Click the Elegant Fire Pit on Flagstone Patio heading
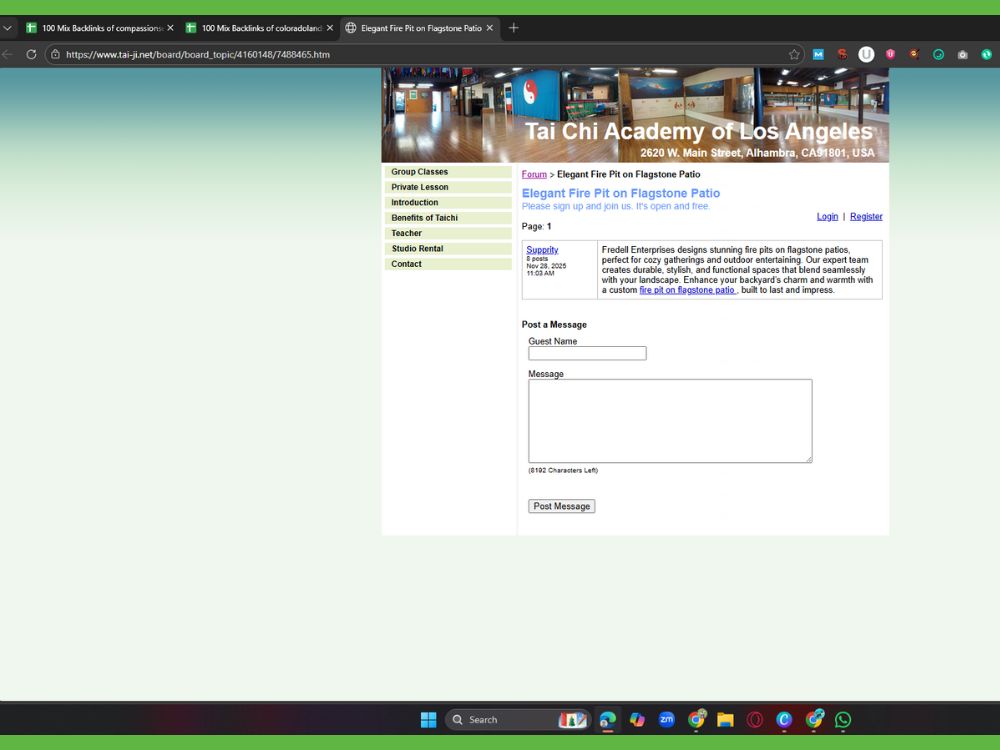 [621, 193]
